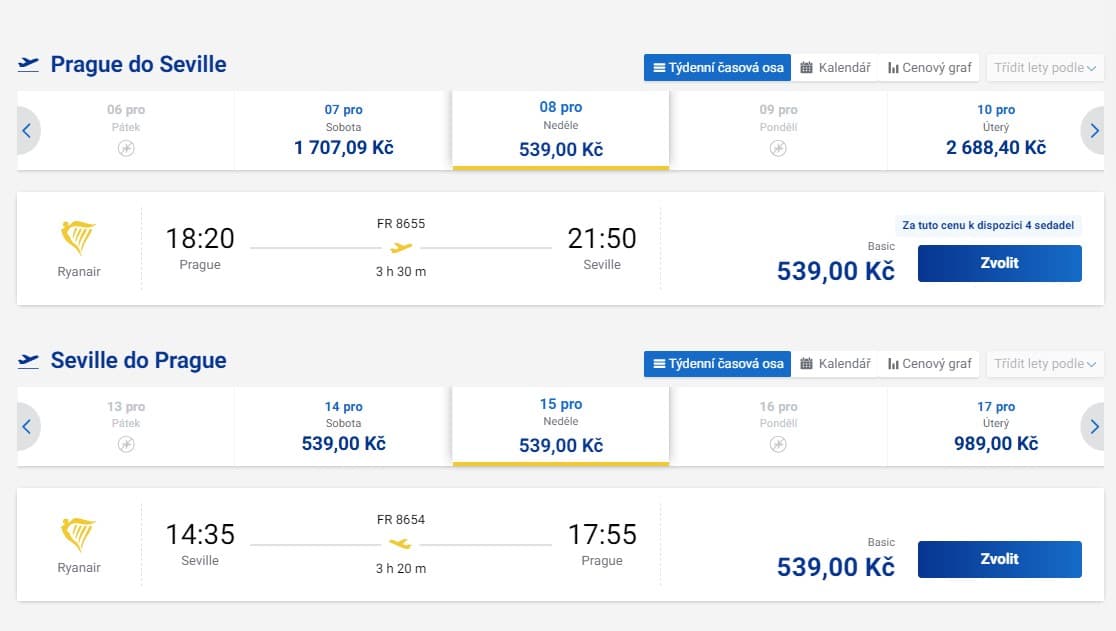
Task: Open Cenový graf for Prague to Seville
Action: [x=929, y=68]
